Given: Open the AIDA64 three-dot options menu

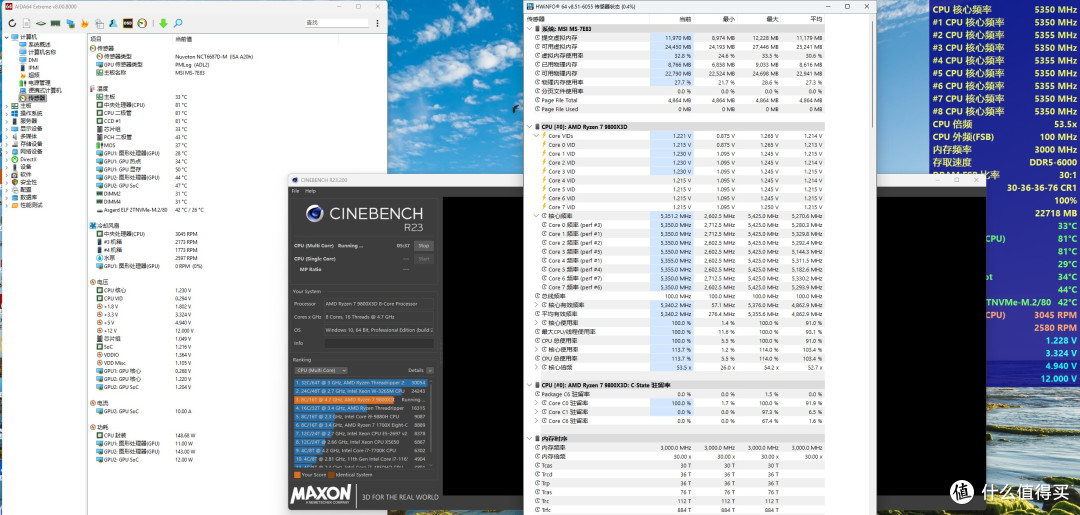Looking at the screenshot, I should [377, 23].
